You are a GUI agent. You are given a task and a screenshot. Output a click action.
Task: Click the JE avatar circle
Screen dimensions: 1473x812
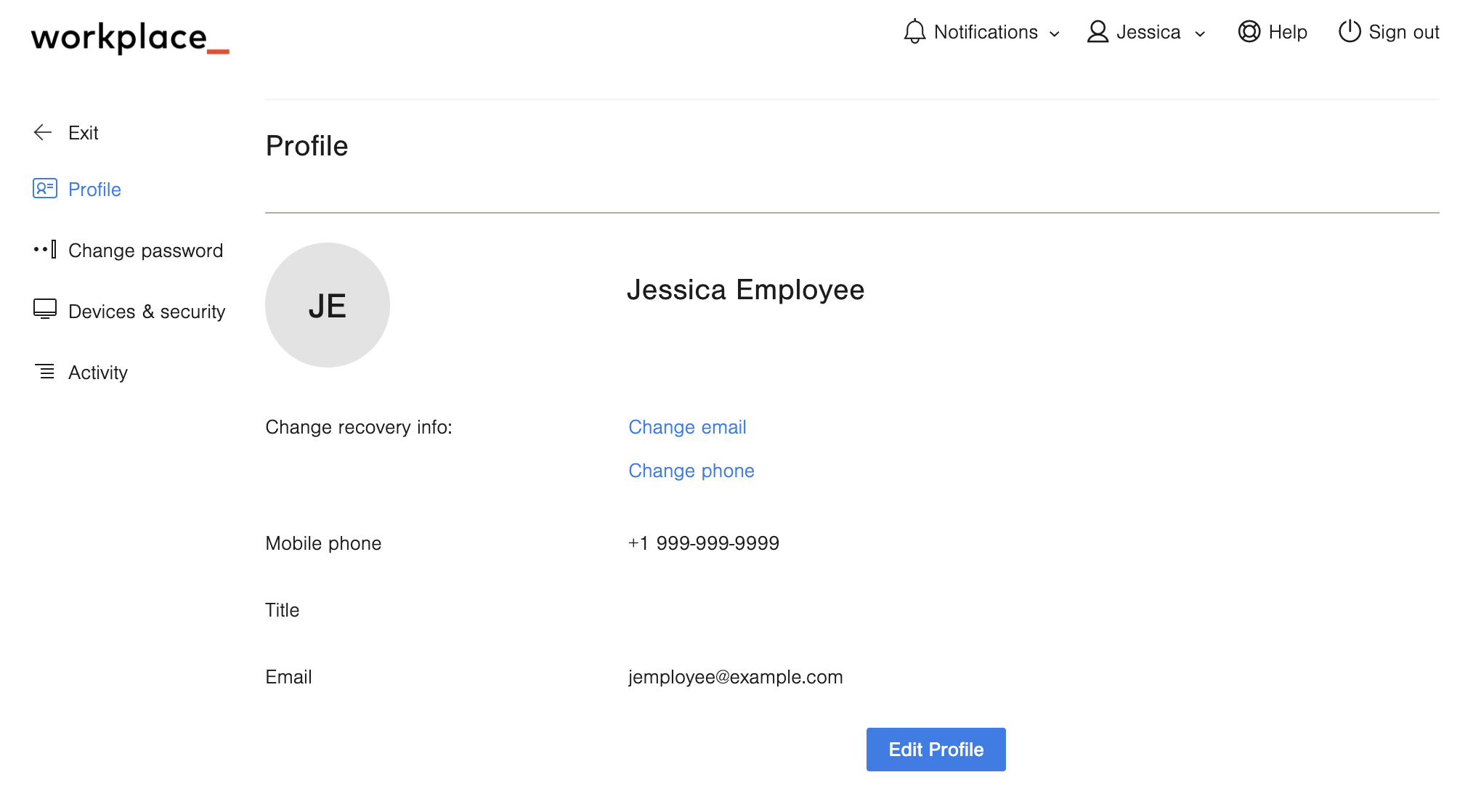click(x=328, y=305)
